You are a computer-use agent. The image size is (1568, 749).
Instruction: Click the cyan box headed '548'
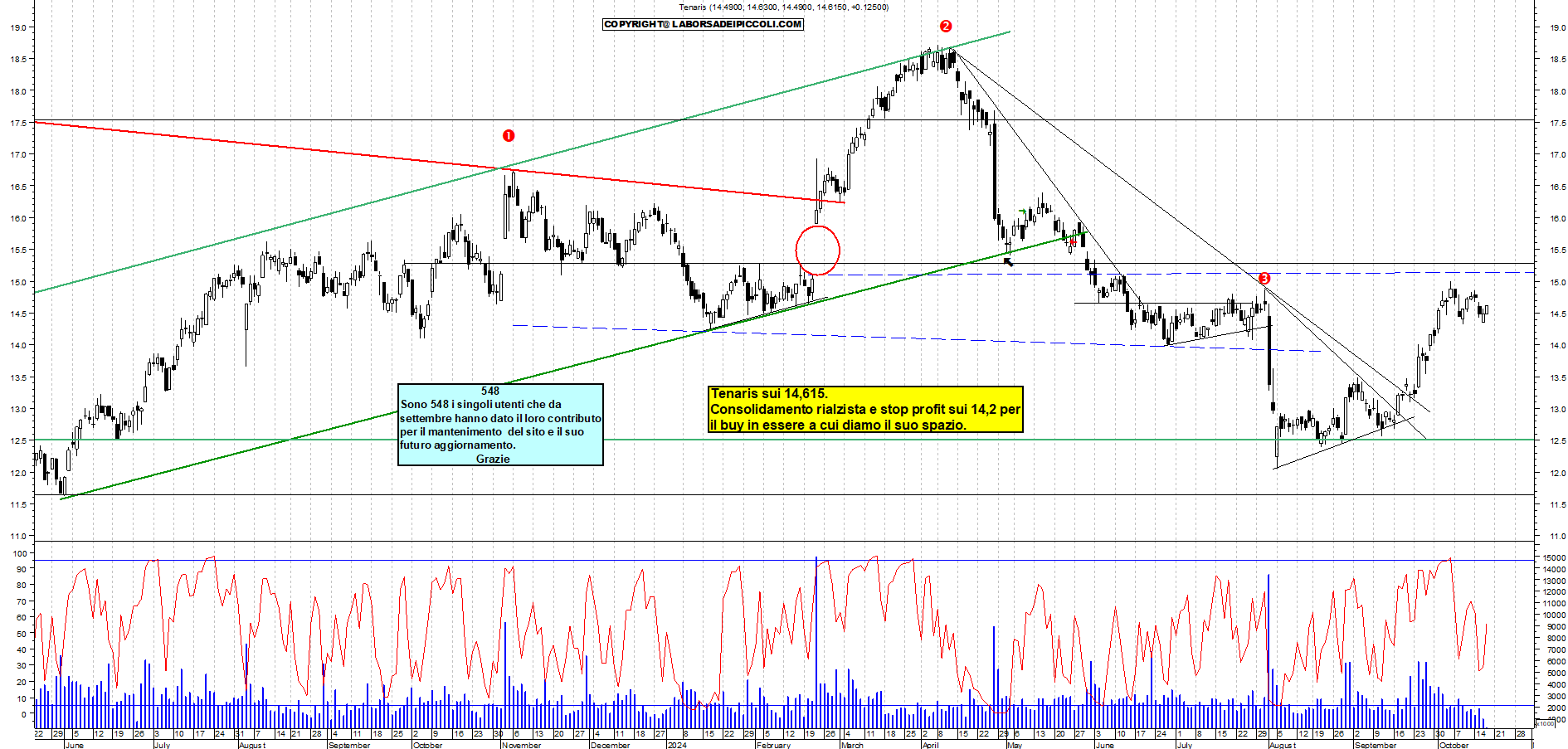click(x=500, y=425)
